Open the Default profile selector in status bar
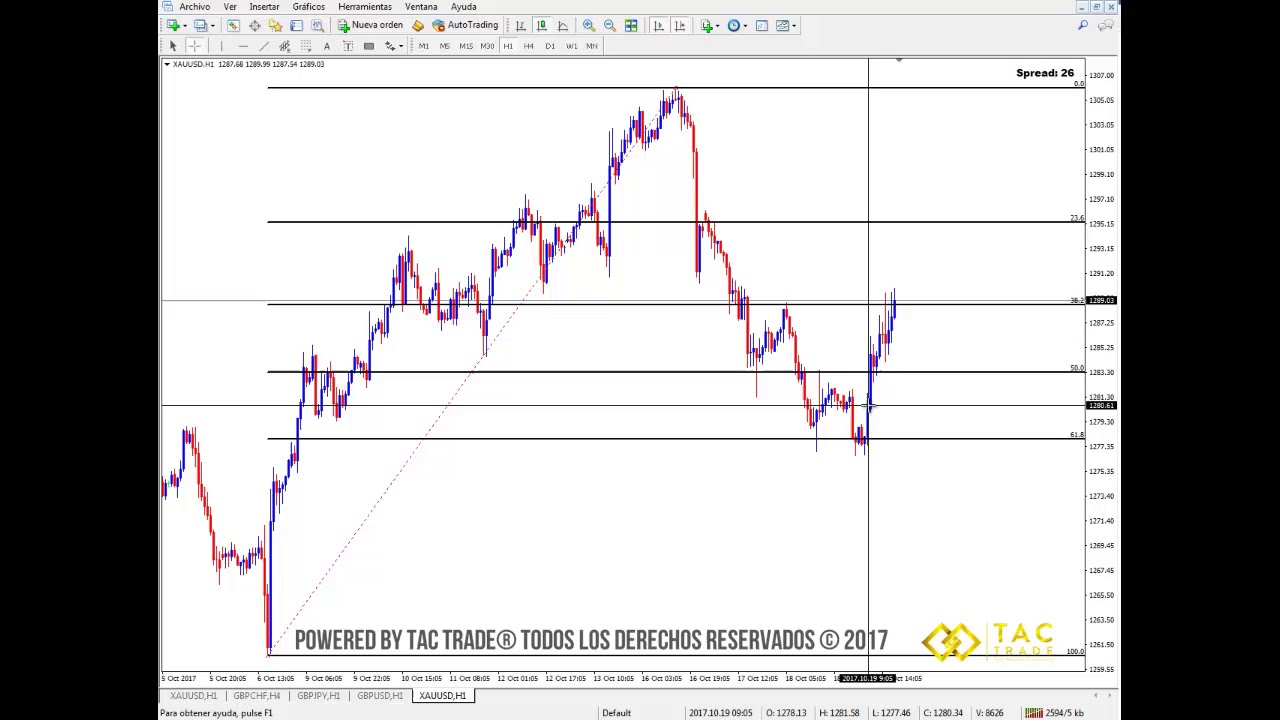The image size is (1280, 720). (x=616, y=713)
